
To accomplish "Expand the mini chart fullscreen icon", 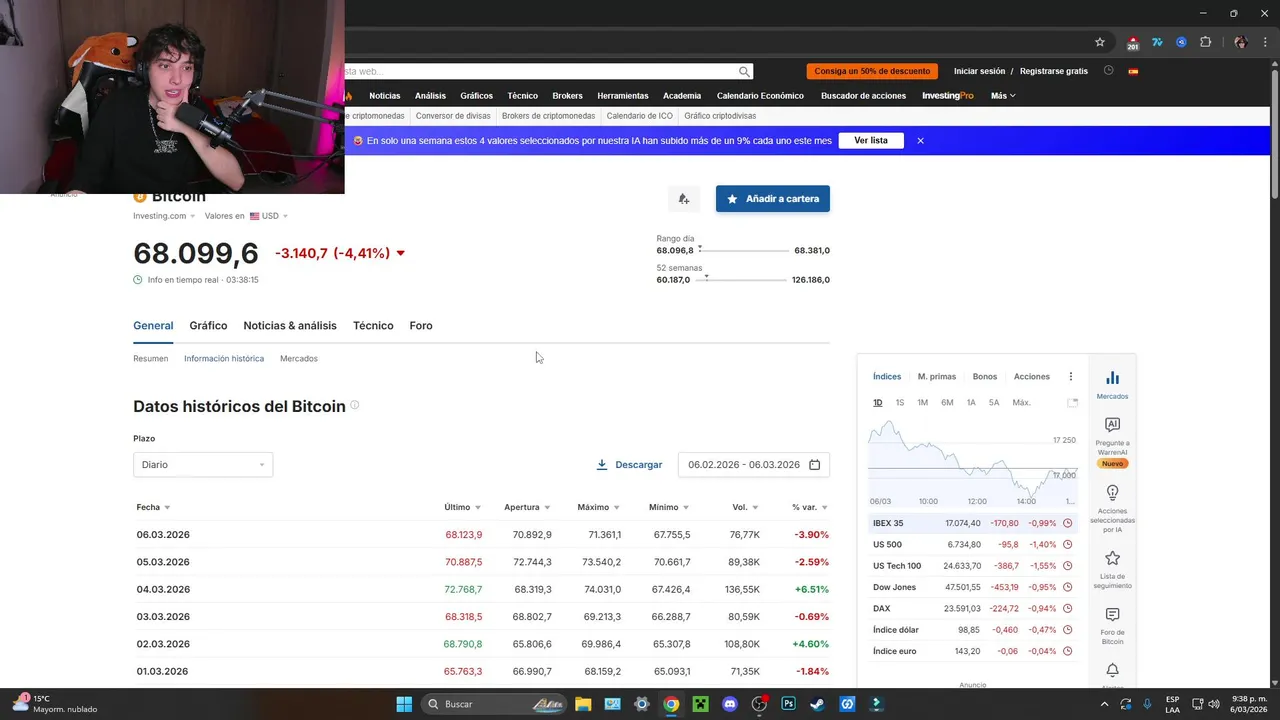I will click(x=1072, y=402).
